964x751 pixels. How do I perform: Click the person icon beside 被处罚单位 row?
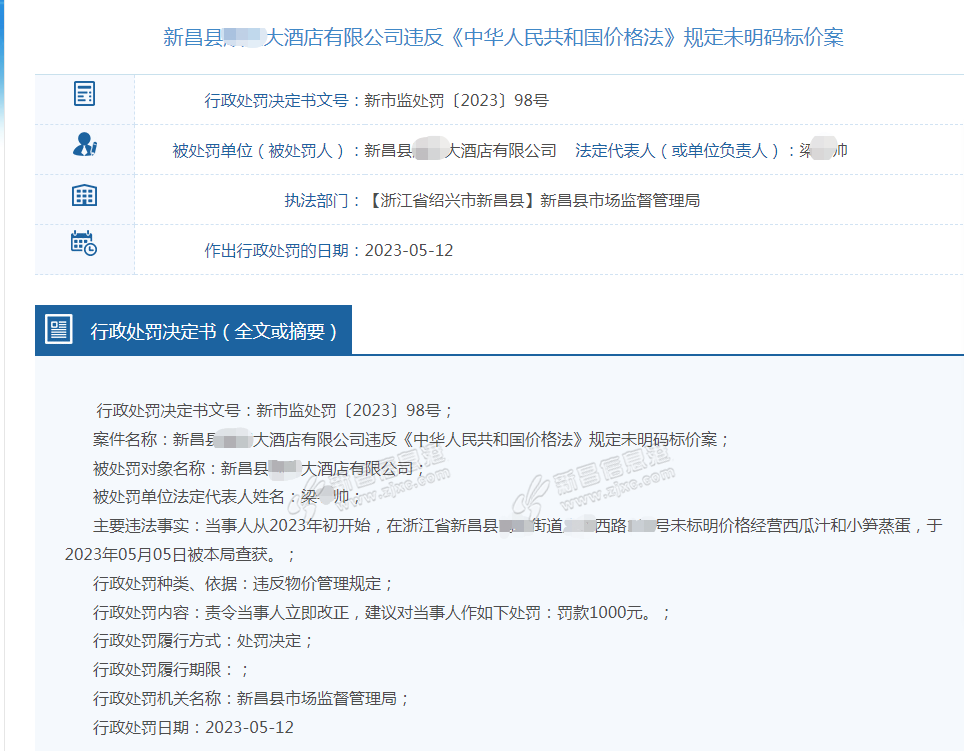(x=85, y=145)
